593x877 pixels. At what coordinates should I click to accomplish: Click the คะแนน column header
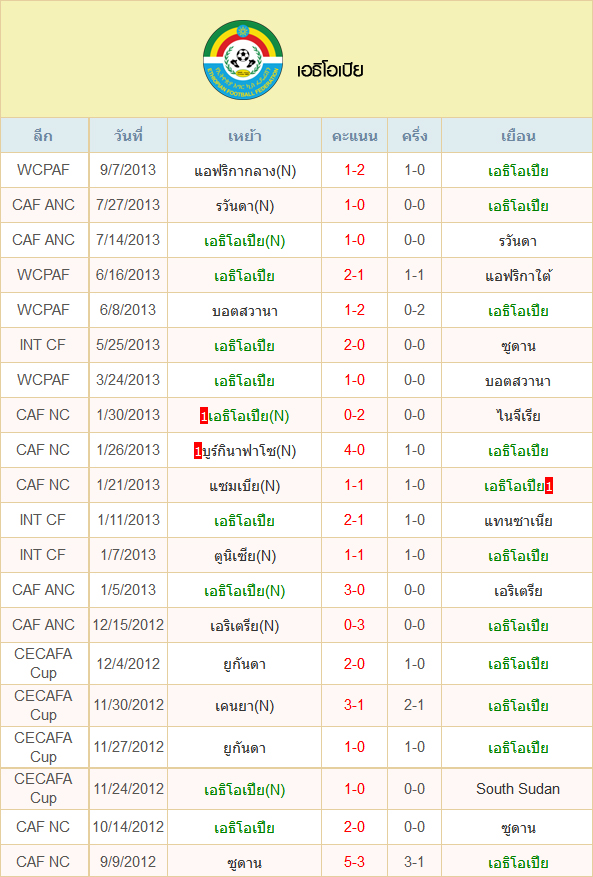355,136
